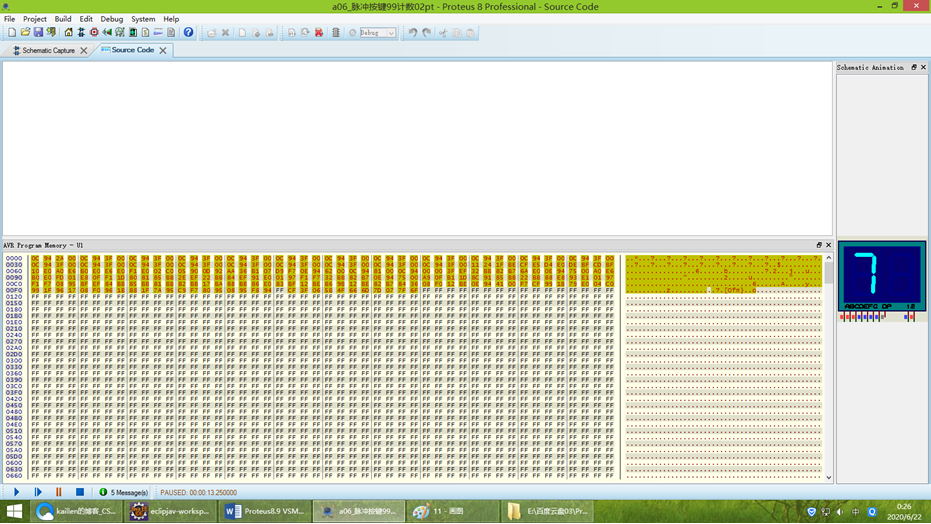This screenshot has width=931, height=524.
Task: Open the Paint '11 - 画图' taskbar window
Action: 452,511
